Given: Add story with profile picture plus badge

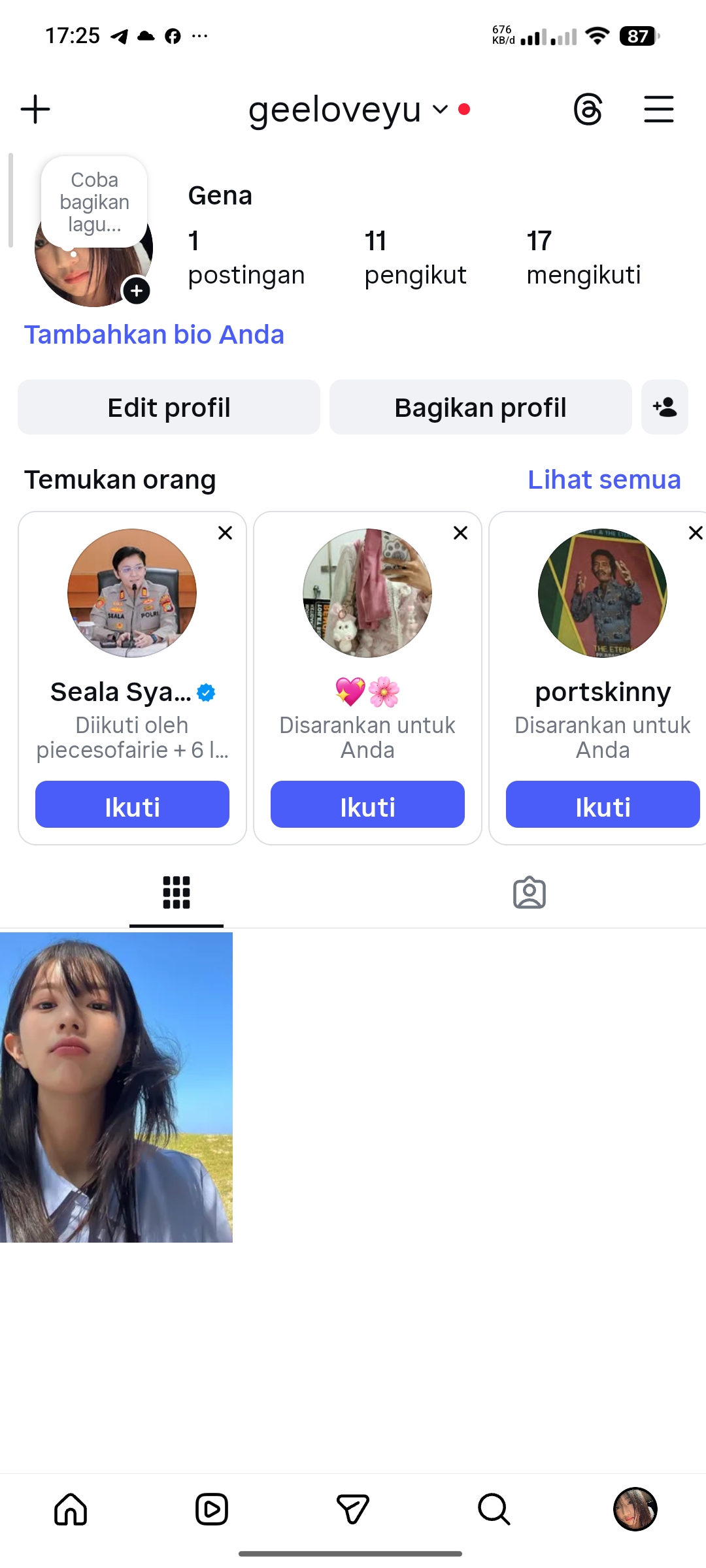Looking at the screenshot, I should [x=137, y=291].
